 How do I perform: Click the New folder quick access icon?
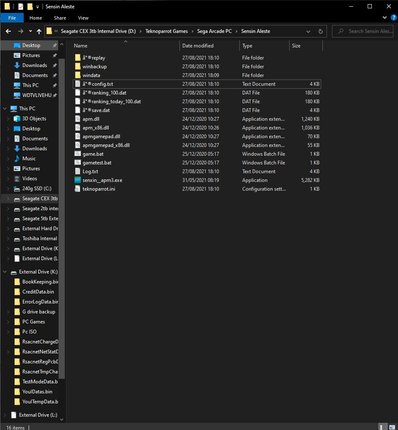pyautogui.click(x=30, y=6)
